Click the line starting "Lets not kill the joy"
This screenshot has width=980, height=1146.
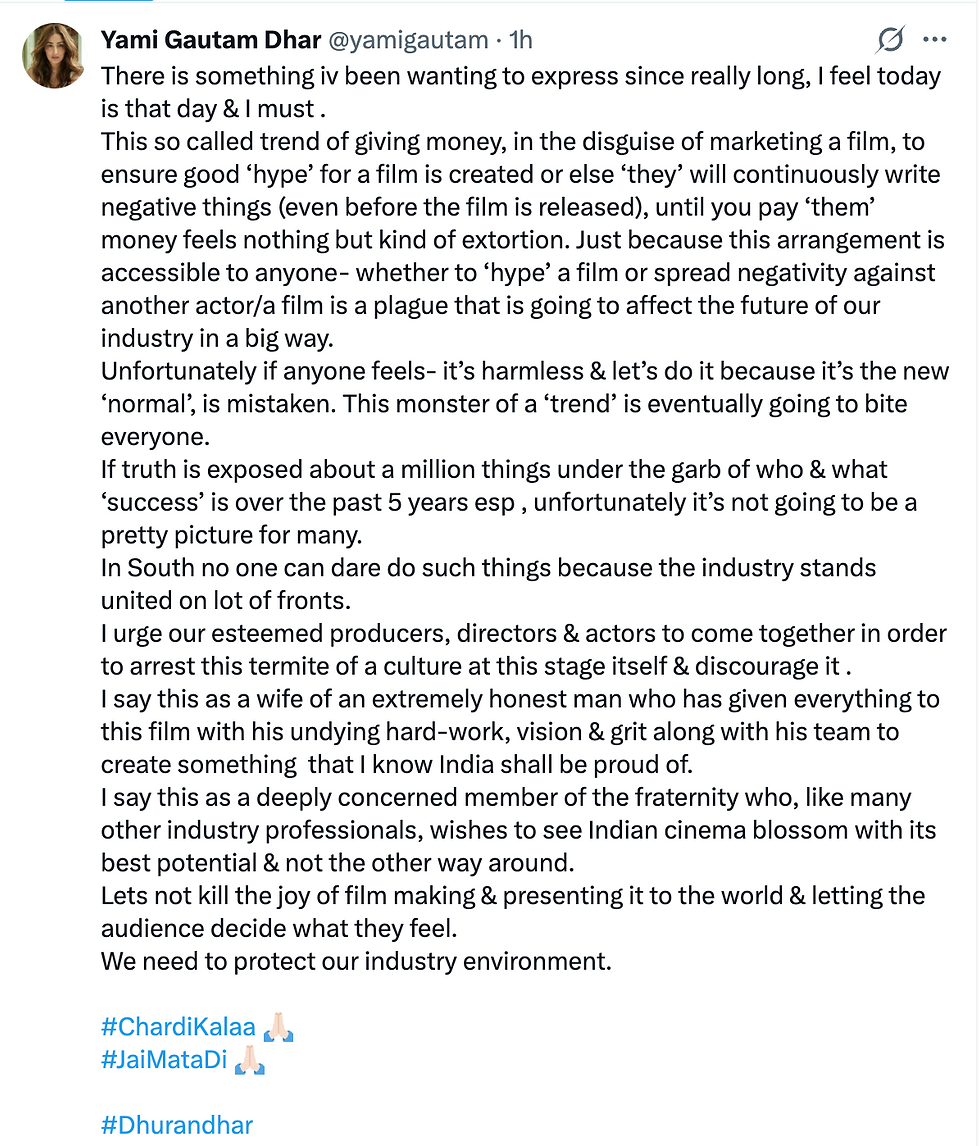pos(512,895)
